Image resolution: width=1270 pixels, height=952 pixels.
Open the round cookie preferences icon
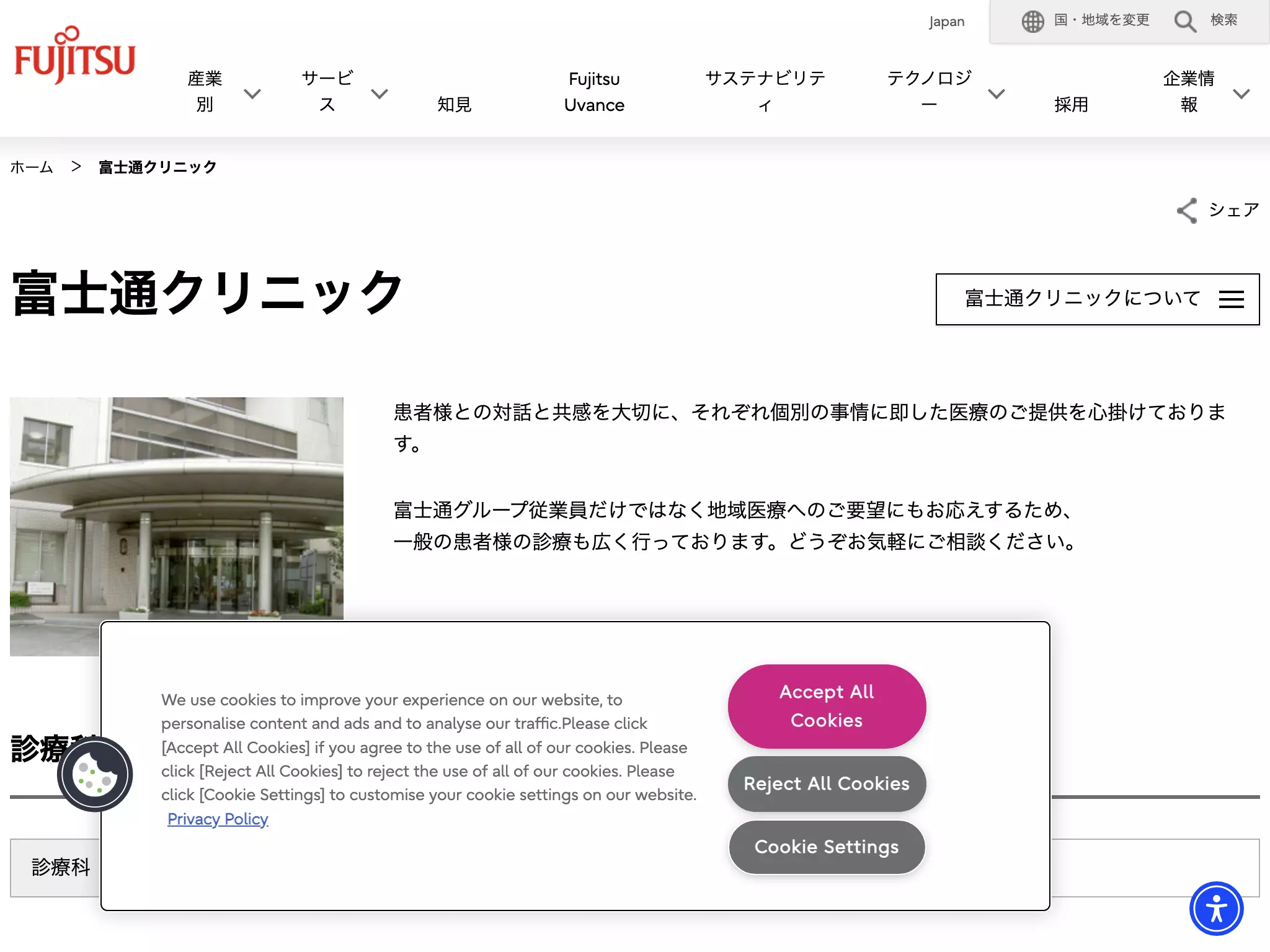pos(95,774)
